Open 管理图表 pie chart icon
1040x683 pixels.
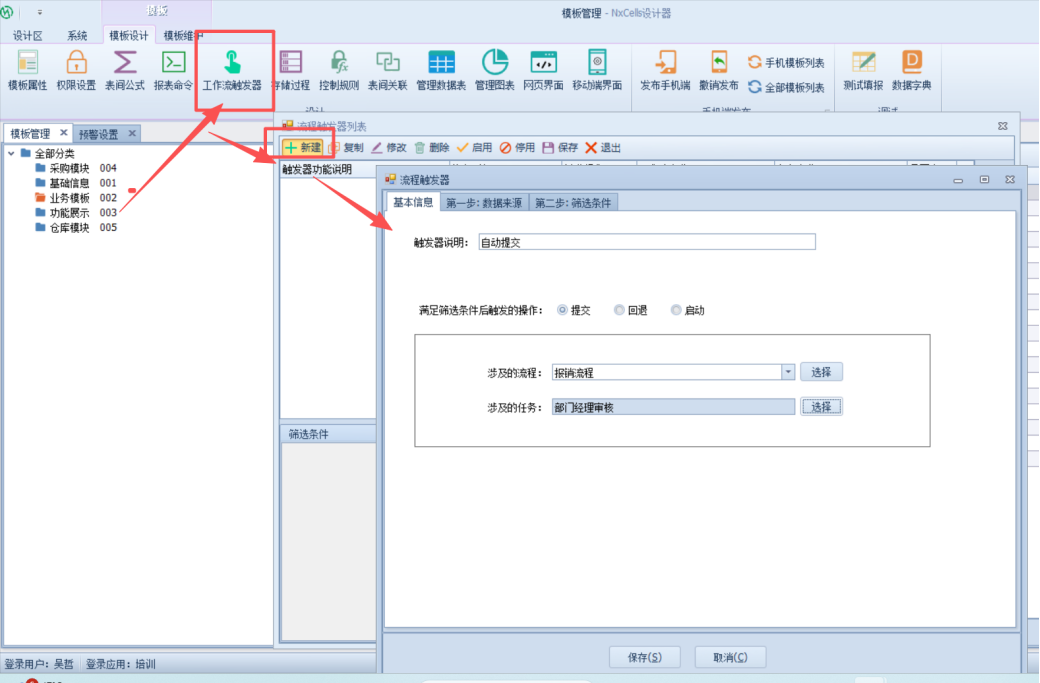click(x=494, y=69)
